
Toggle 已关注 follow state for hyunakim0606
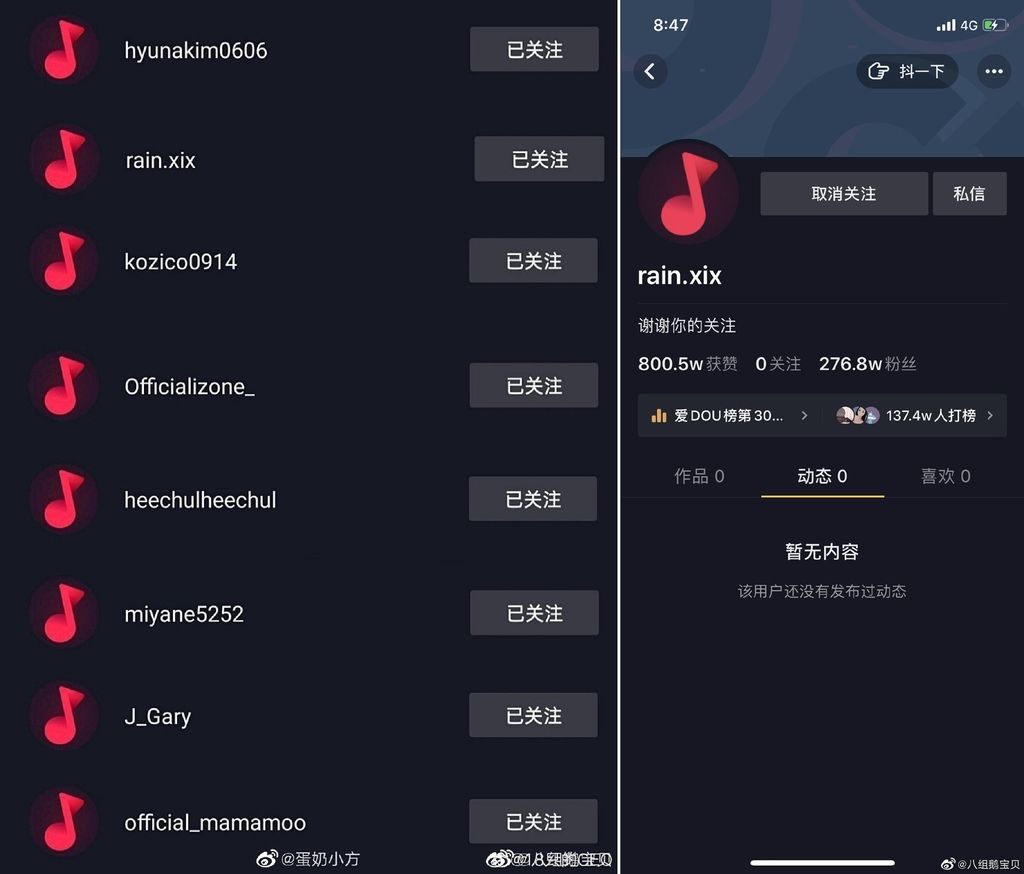(x=534, y=49)
